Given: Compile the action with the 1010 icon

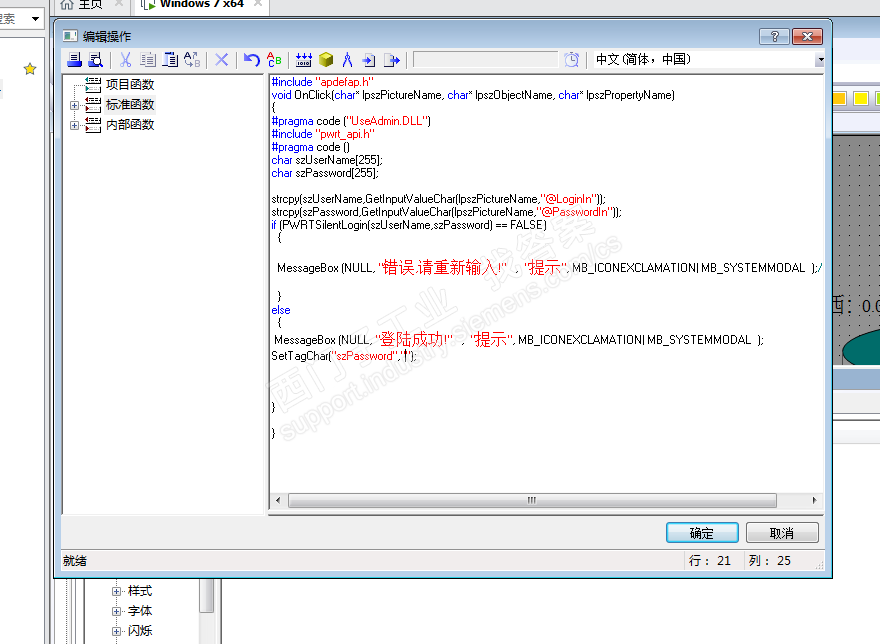Looking at the screenshot, I should coord(304,60).
